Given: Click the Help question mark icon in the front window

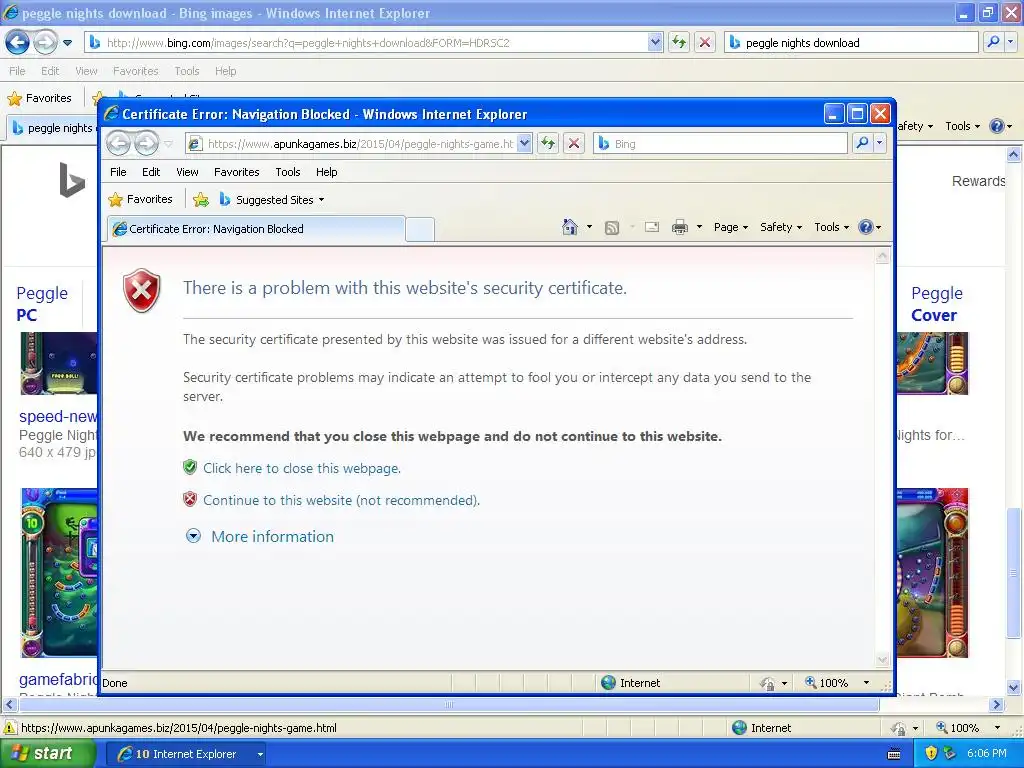Looking at the screenshot, I should pyautogui.click(x=866, y=227).
